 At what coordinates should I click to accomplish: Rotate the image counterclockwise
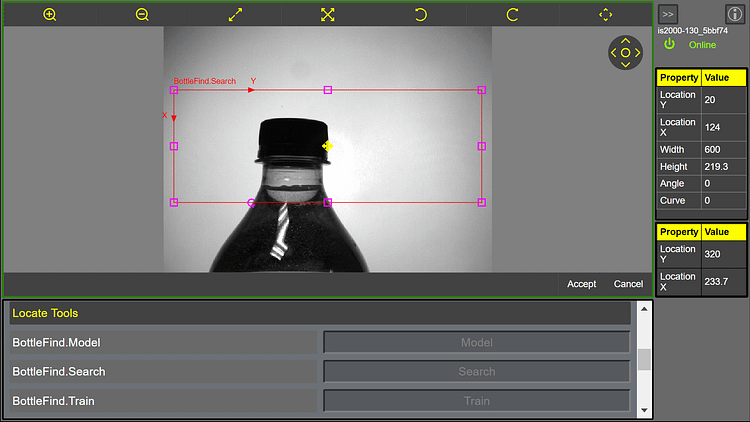[x=420, y=15]
